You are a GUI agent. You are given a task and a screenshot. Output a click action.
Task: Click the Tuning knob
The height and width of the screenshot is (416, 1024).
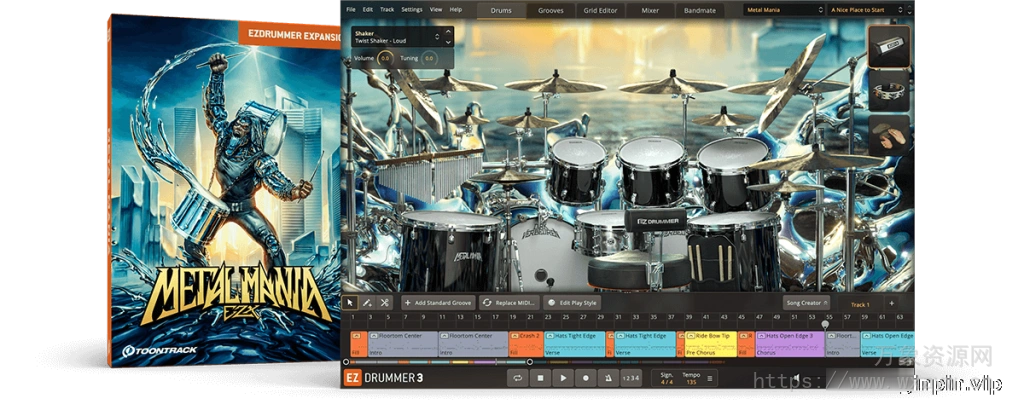(x=429, y=58)
